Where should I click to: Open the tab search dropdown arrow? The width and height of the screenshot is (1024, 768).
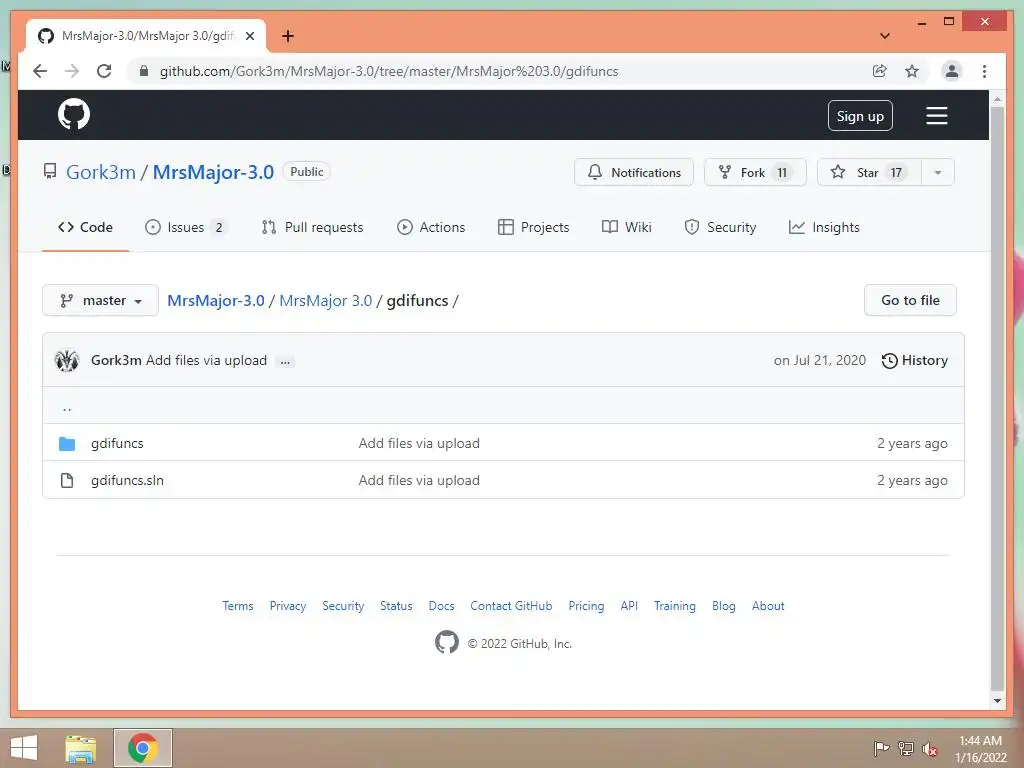click(885, 36)
